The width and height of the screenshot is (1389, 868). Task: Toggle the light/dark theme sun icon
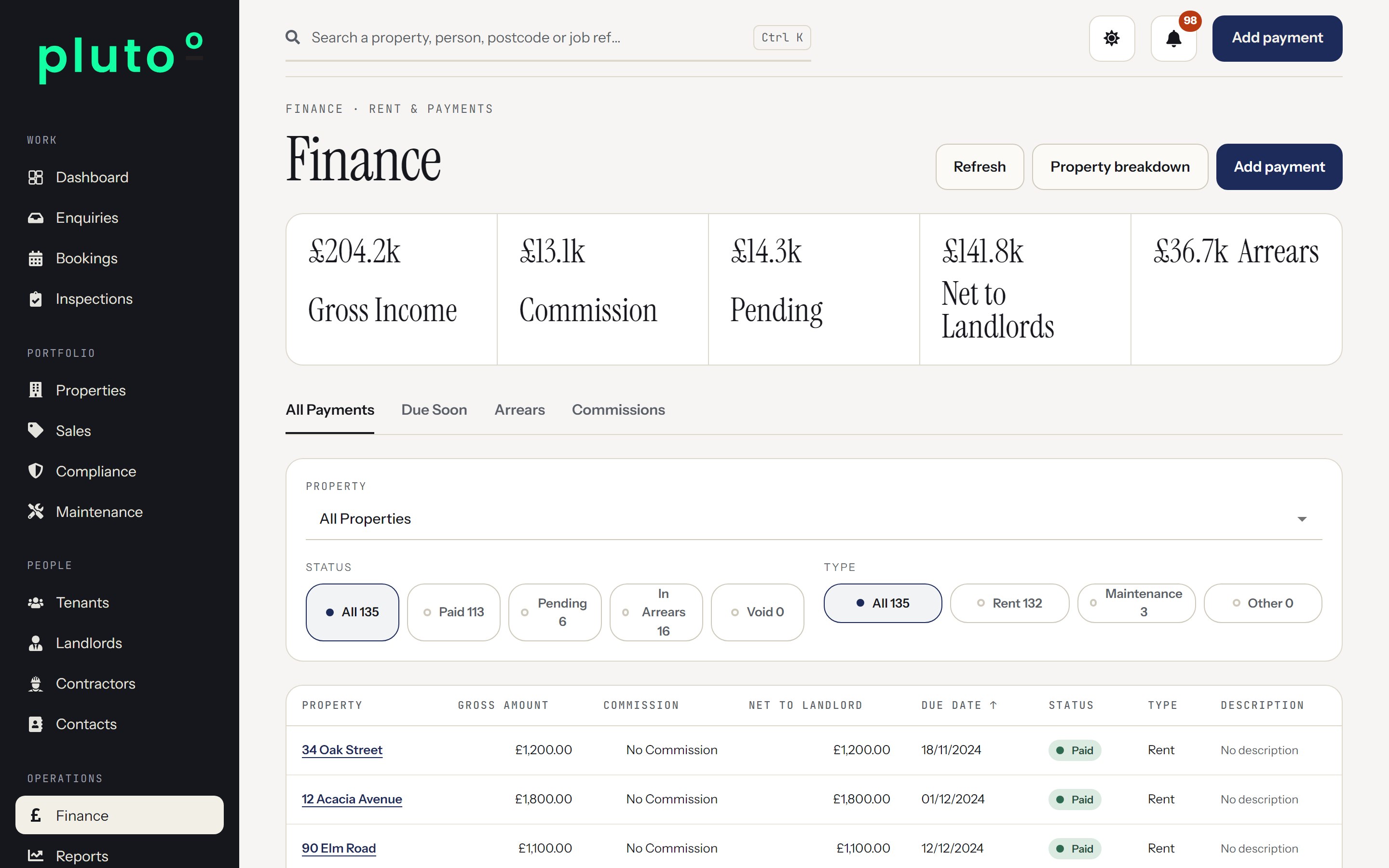[x=1112, y=39]
